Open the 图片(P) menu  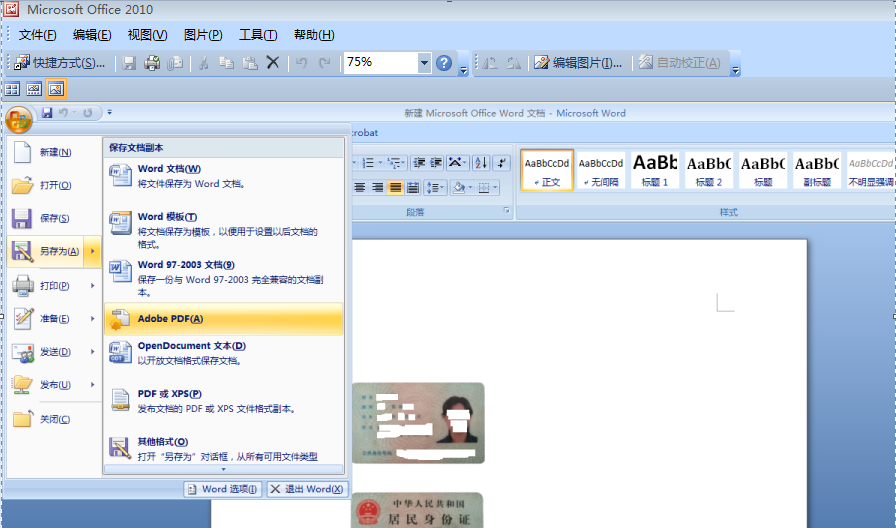pos(203,35)
